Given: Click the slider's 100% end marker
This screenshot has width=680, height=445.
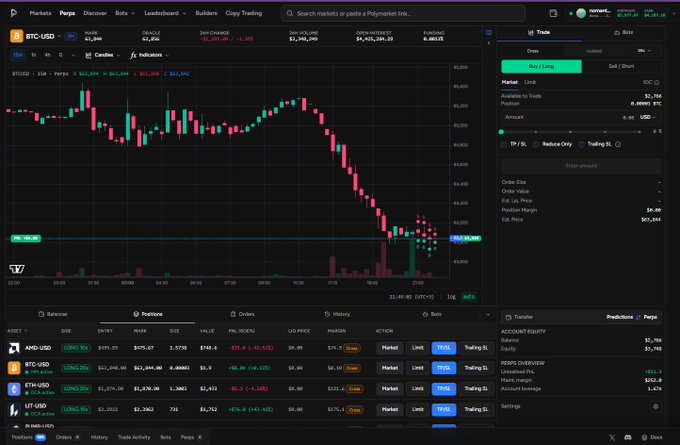Looking at the screenshot, I should click(640, 132).
